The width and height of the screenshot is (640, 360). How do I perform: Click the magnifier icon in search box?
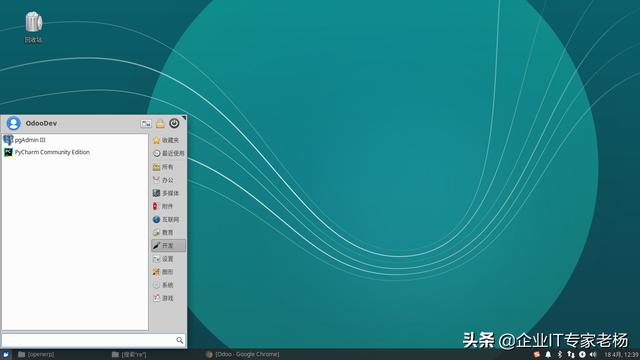[180, 340]
